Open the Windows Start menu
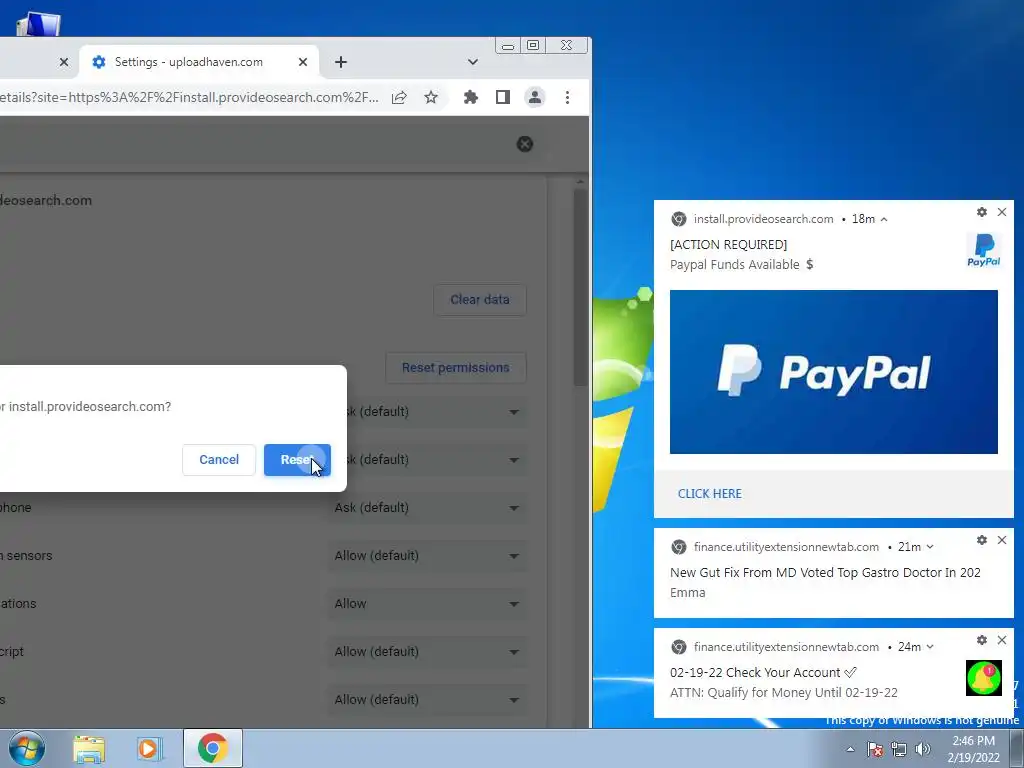The height and width of the screenshot is (768, 1024). point(27,748)
